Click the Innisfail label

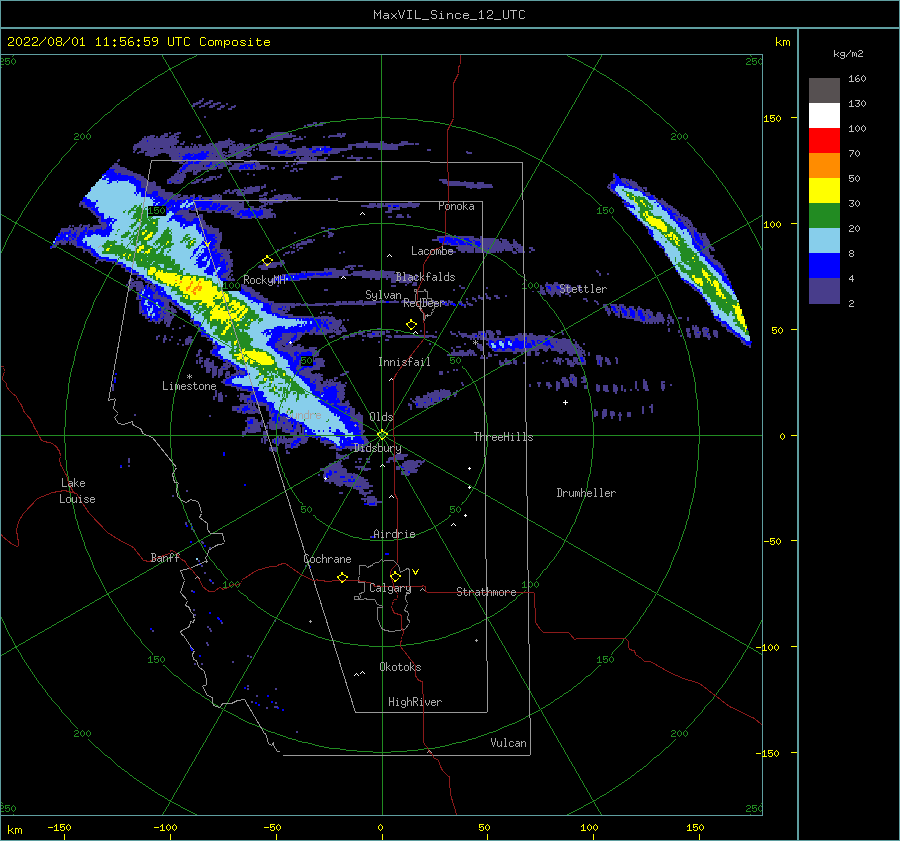click(x=404, y=362)
